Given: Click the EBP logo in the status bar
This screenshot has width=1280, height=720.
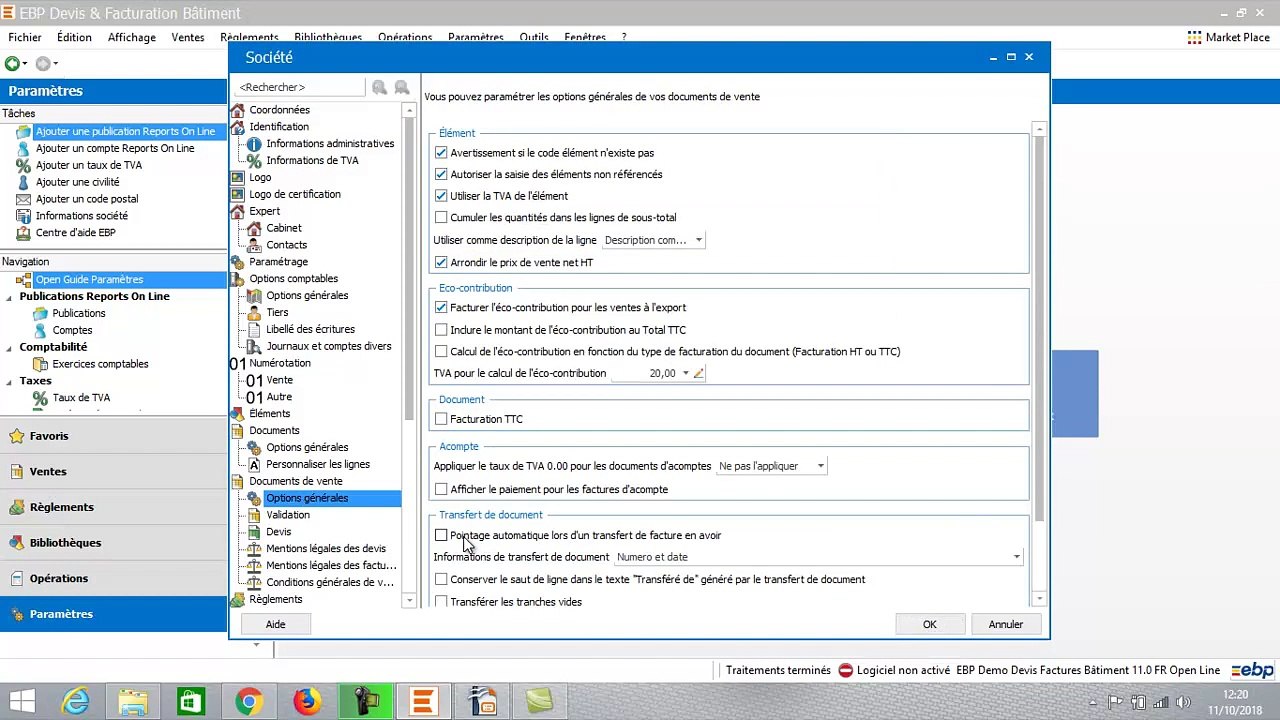Looking at the screenshot, I should point(1252,670).
